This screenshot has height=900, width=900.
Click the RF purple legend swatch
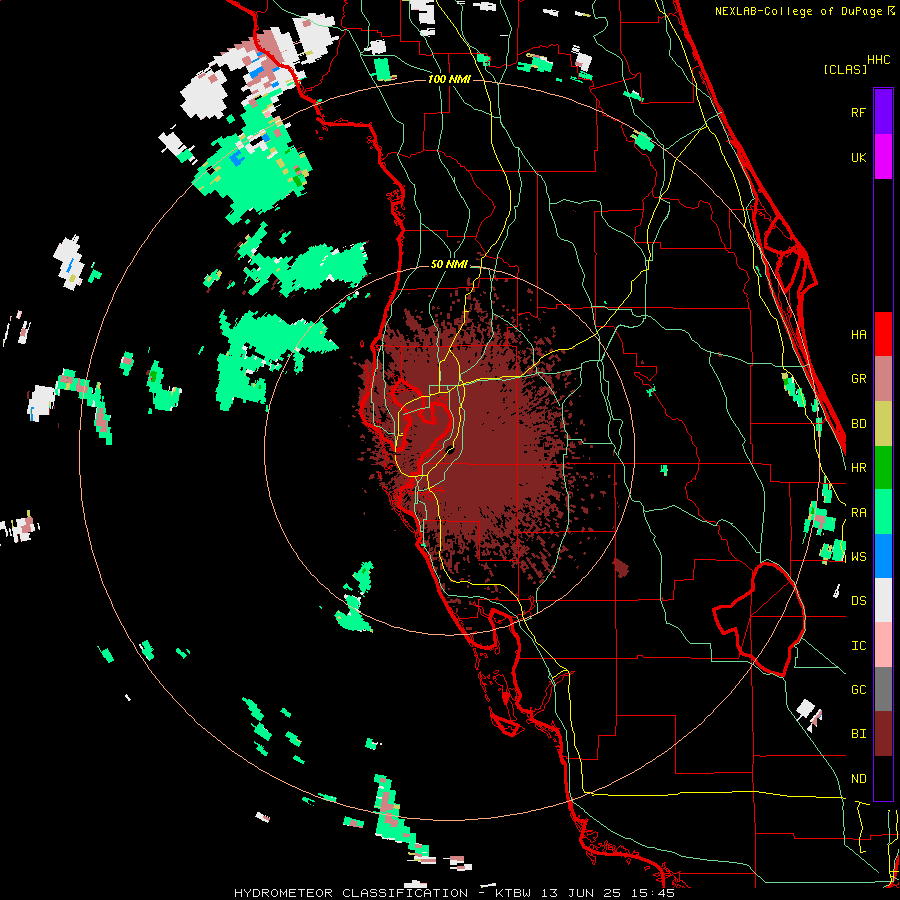[883, 112]
